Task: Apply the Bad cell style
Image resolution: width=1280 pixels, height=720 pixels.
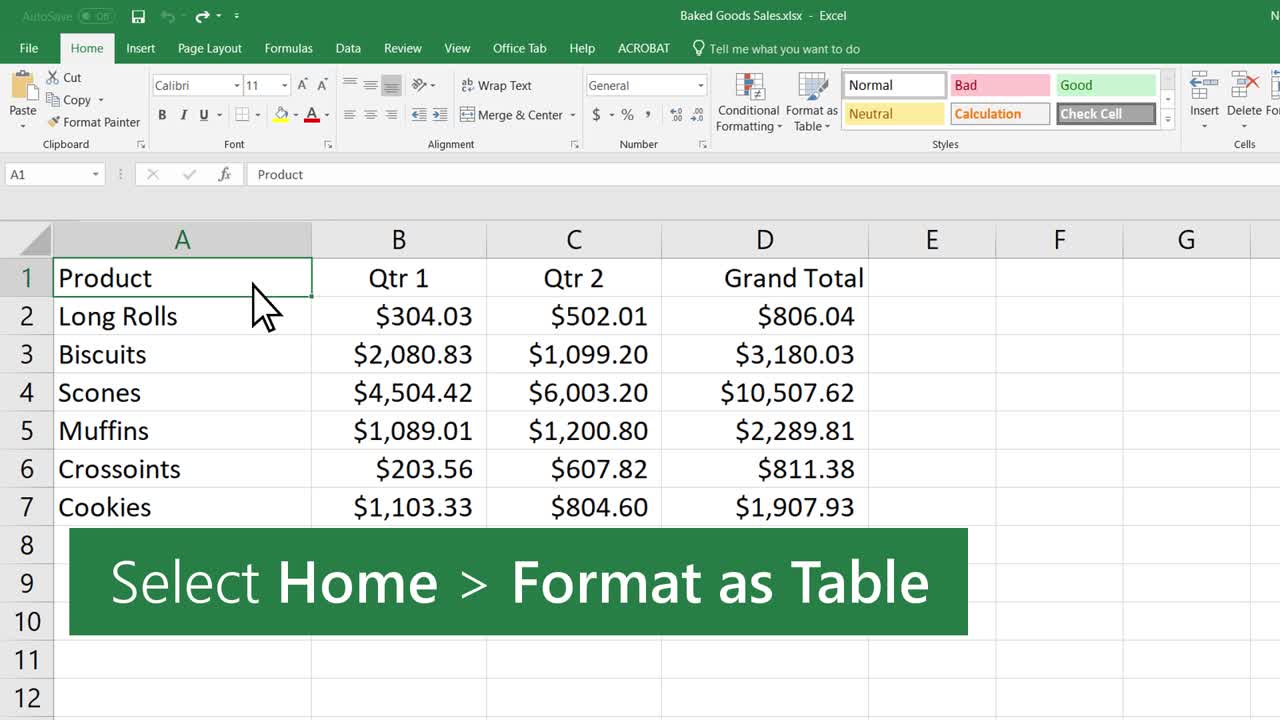Action: coord(1000,85)
